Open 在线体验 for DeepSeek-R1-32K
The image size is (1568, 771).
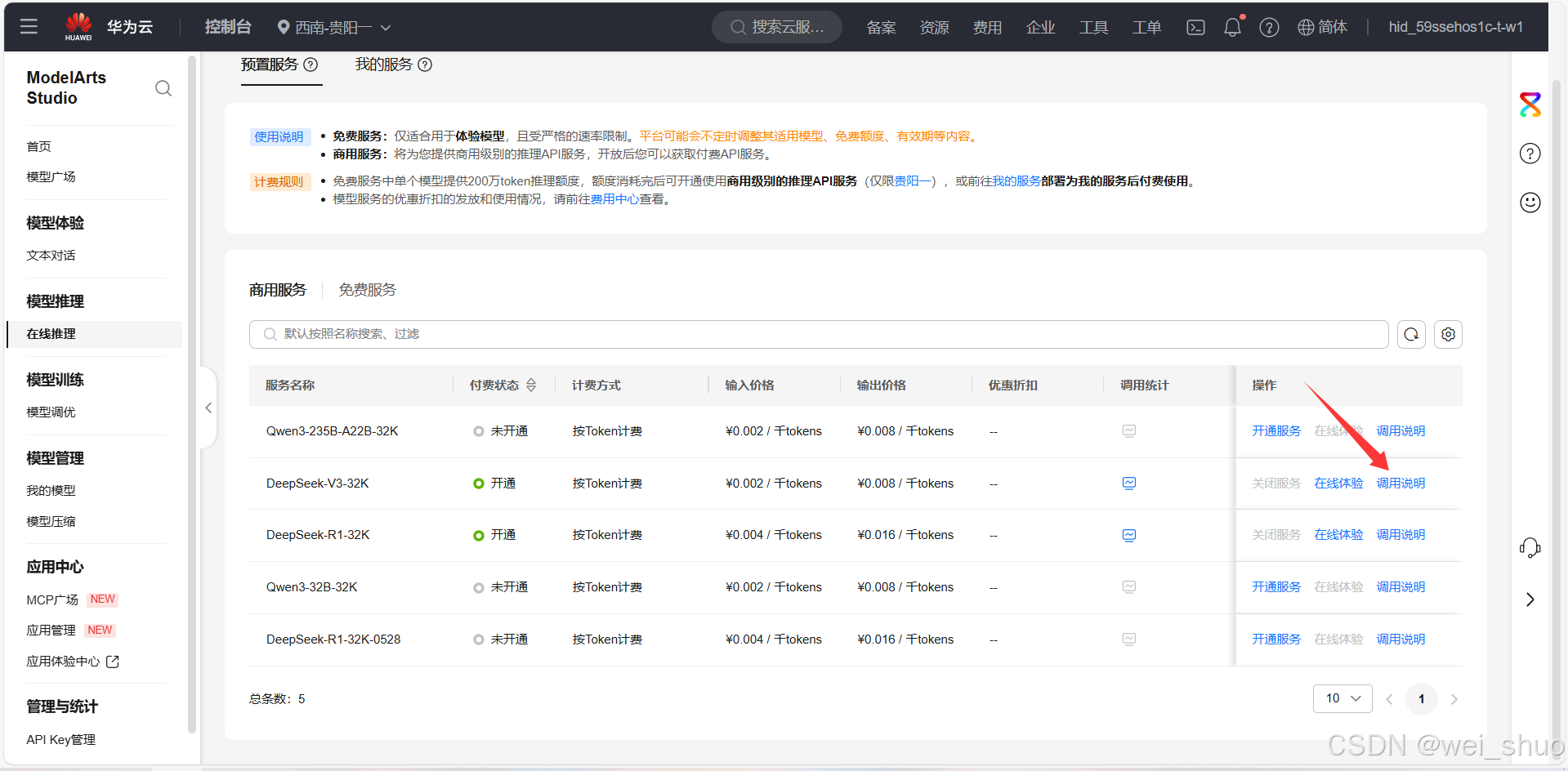[x=1338, y=535]
